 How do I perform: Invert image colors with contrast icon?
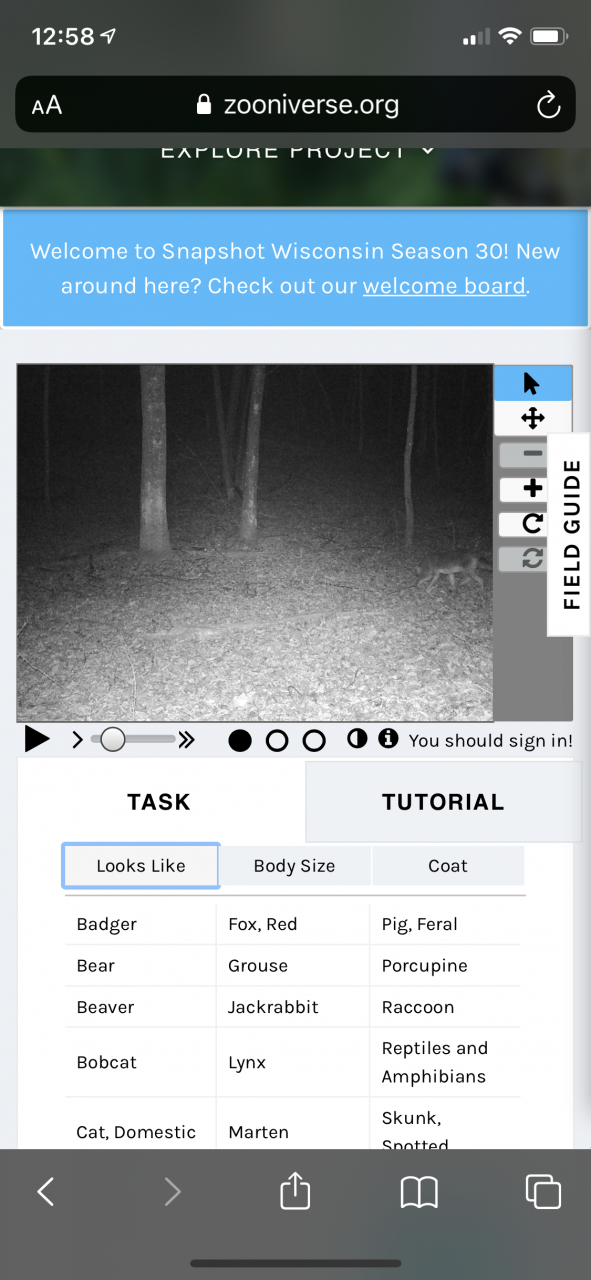click(x=356, y=739)
